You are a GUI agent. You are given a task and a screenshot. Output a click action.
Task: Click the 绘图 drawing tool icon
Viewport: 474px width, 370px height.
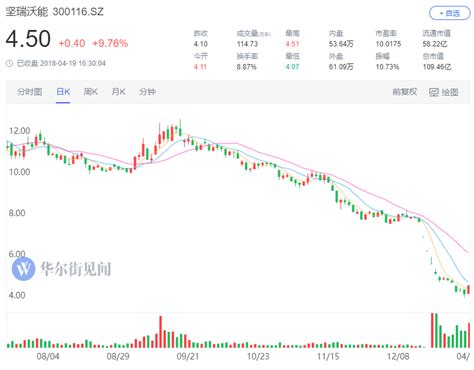434,92
